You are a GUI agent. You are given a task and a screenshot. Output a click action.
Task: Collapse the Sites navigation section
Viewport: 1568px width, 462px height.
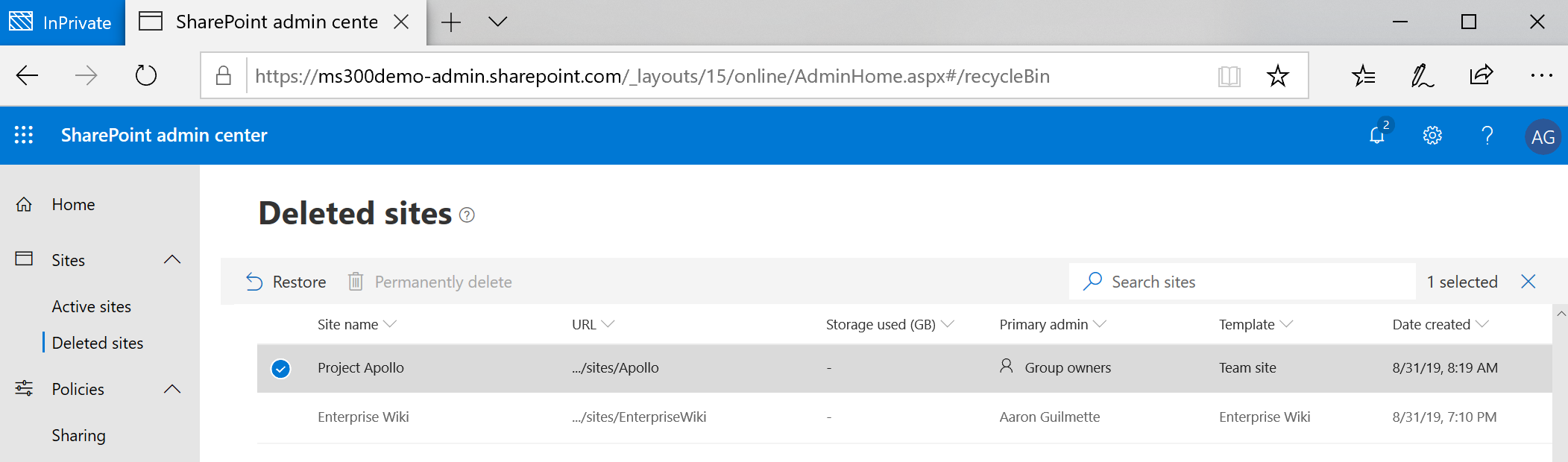click(172, 260)
